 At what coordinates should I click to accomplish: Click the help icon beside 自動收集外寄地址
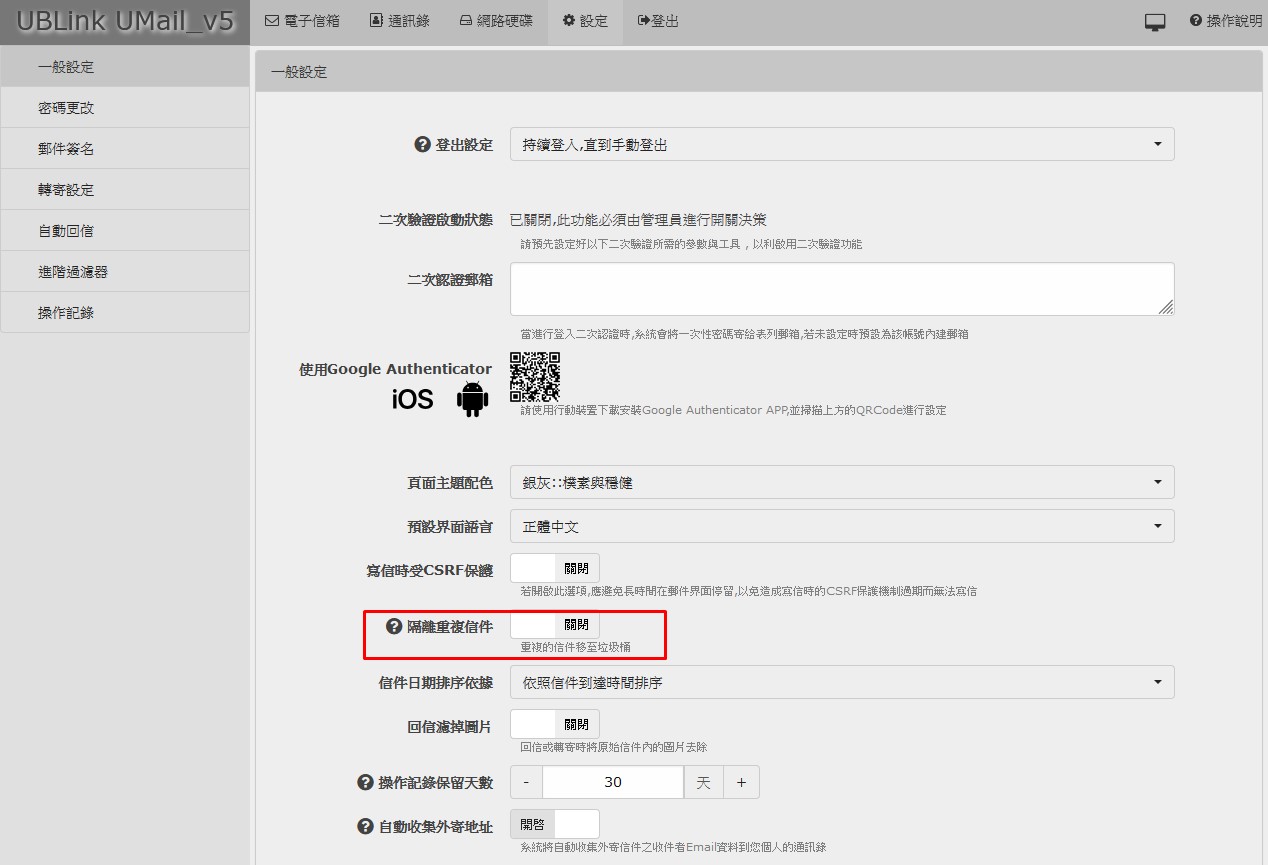coord(365,827)
